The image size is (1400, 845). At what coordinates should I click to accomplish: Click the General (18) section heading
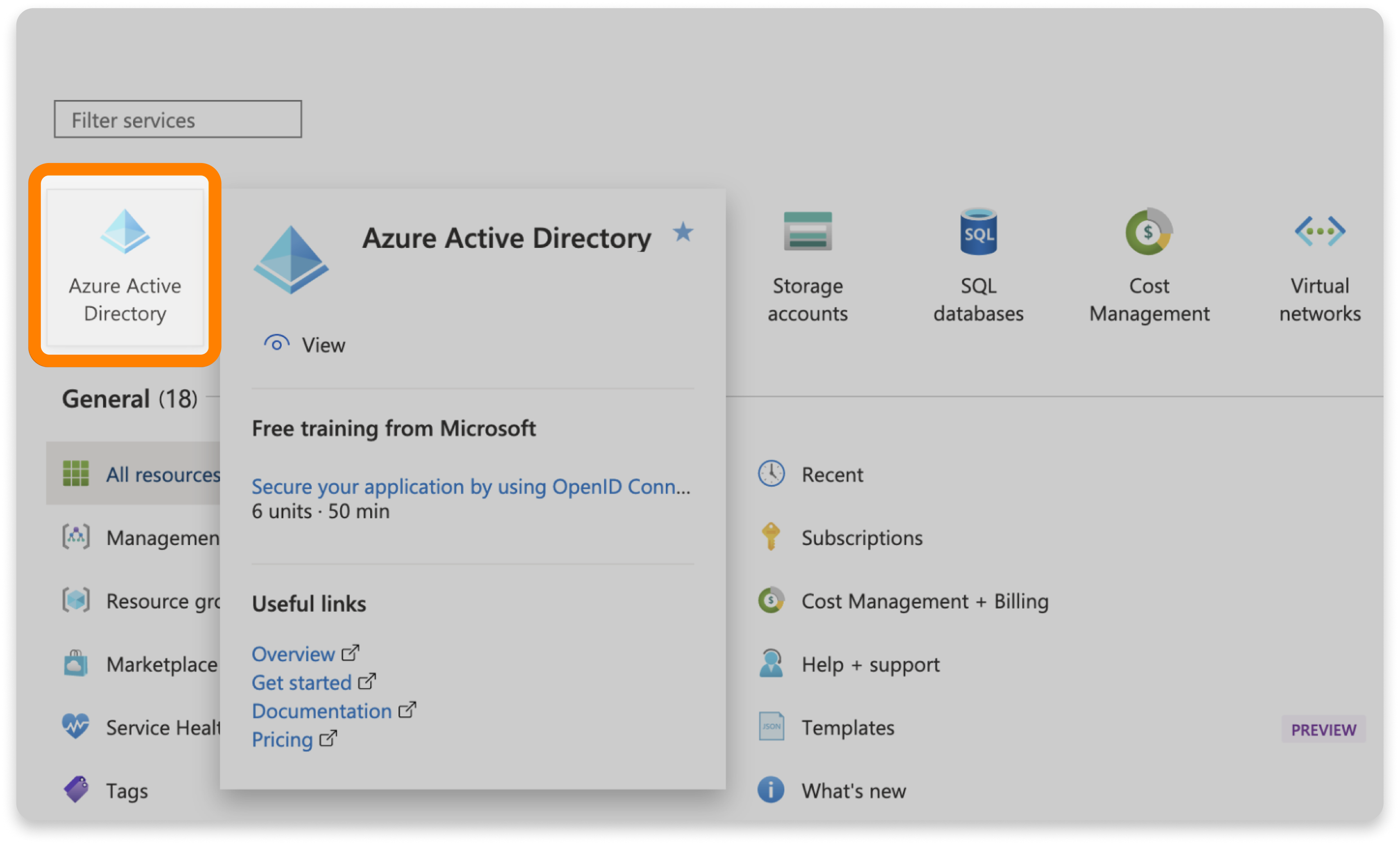tap(129, 399)
